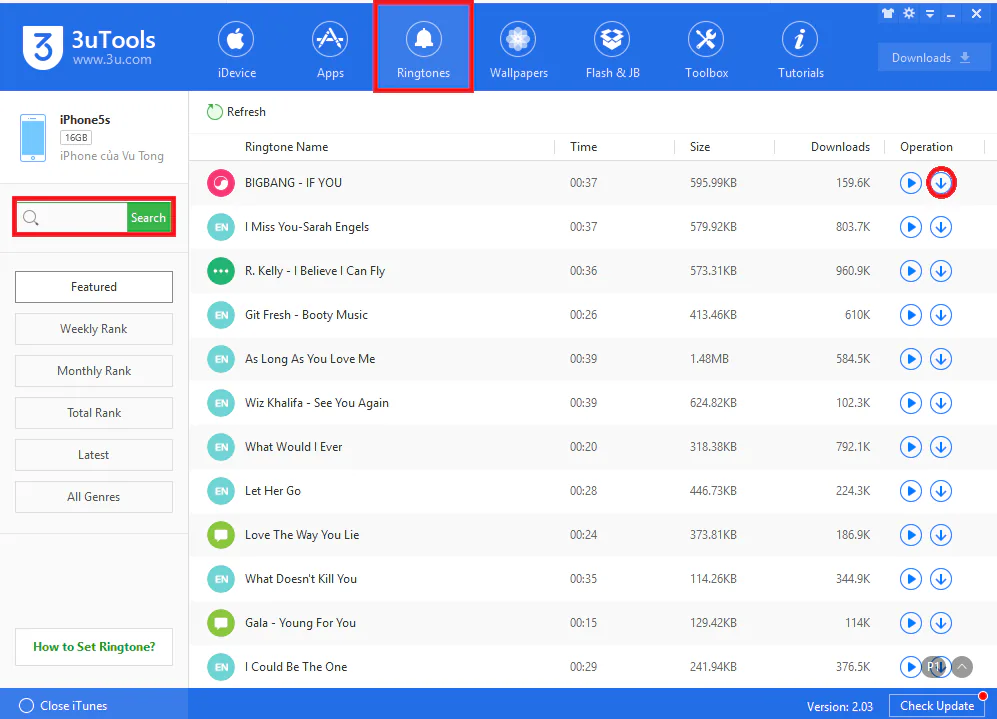Viewport: 997px width, 719px height.
Task: Open the Downloads manager button
Action: point(933,58)
